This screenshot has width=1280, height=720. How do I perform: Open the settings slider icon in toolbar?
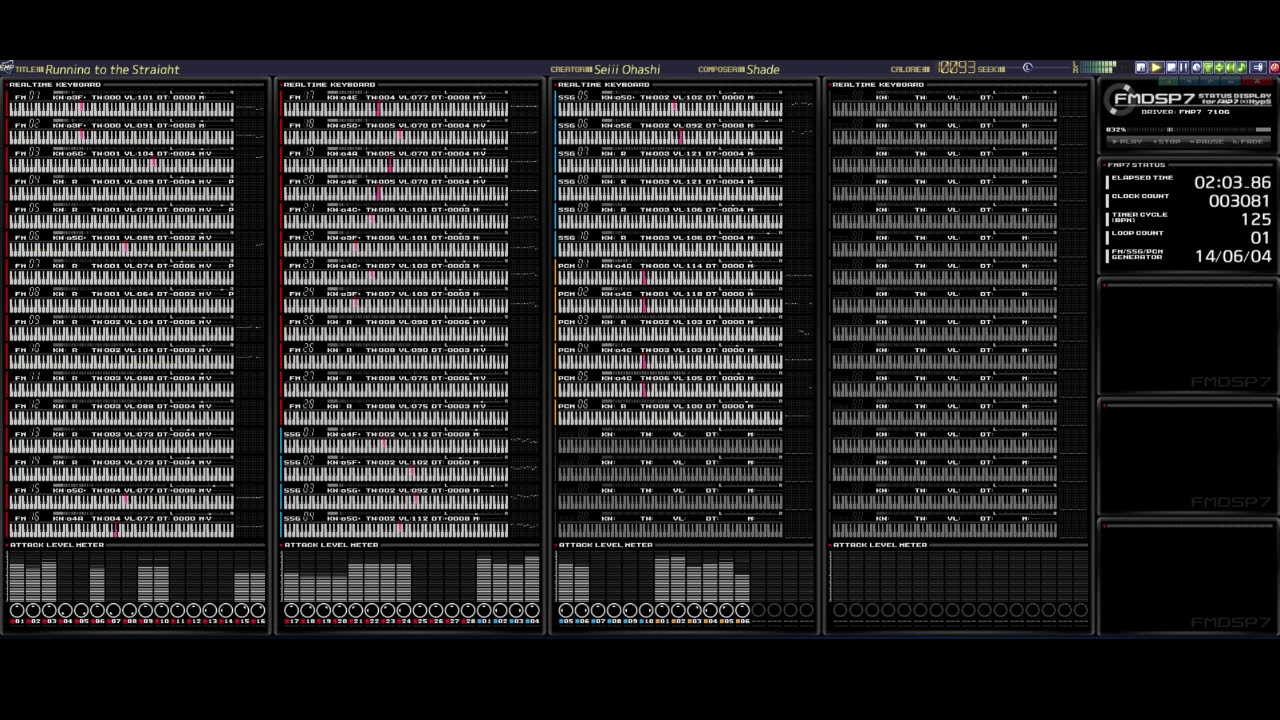click(1258, 67)
